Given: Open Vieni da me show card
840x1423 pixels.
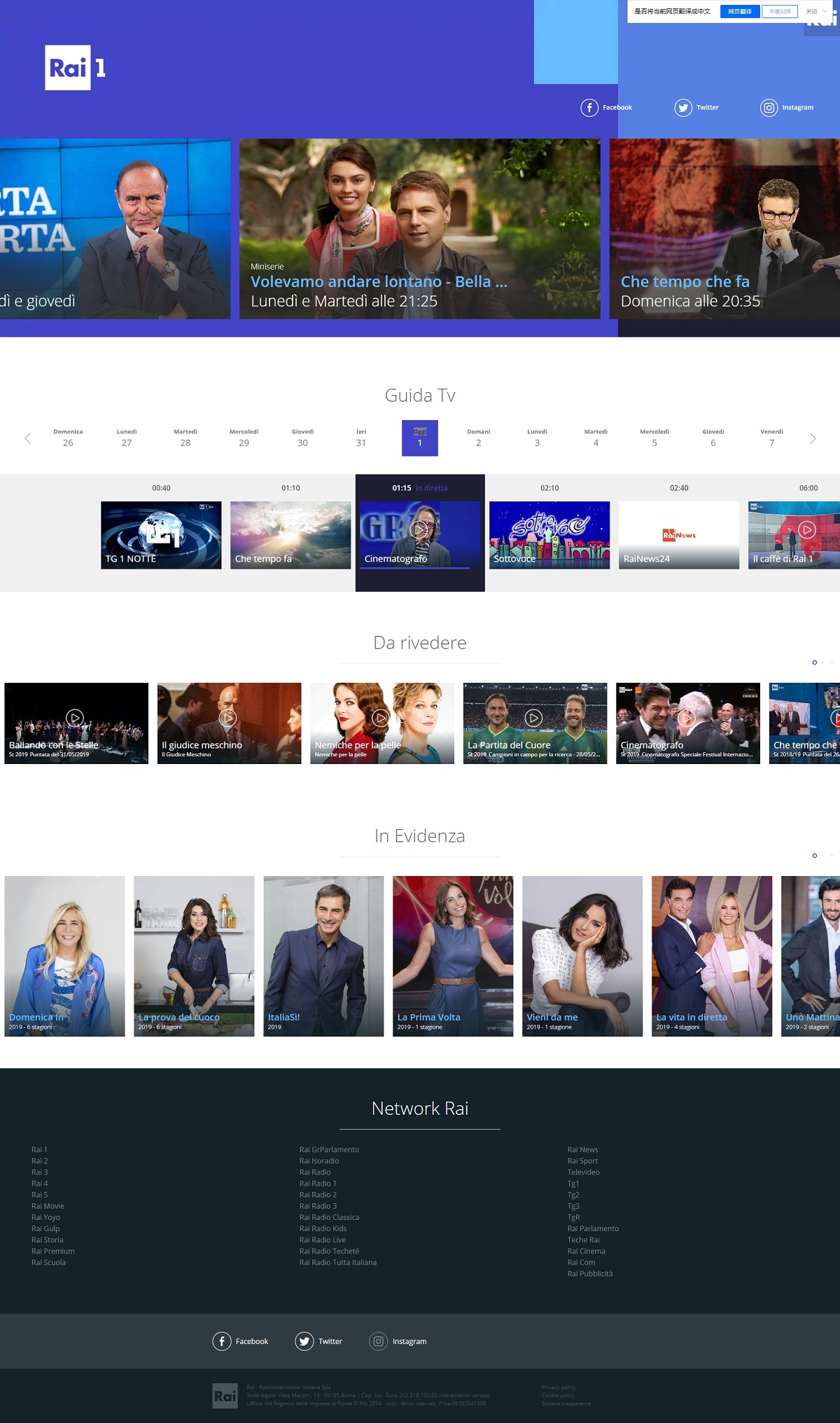Looking at the screenshot, I should [x=582, y=956].
